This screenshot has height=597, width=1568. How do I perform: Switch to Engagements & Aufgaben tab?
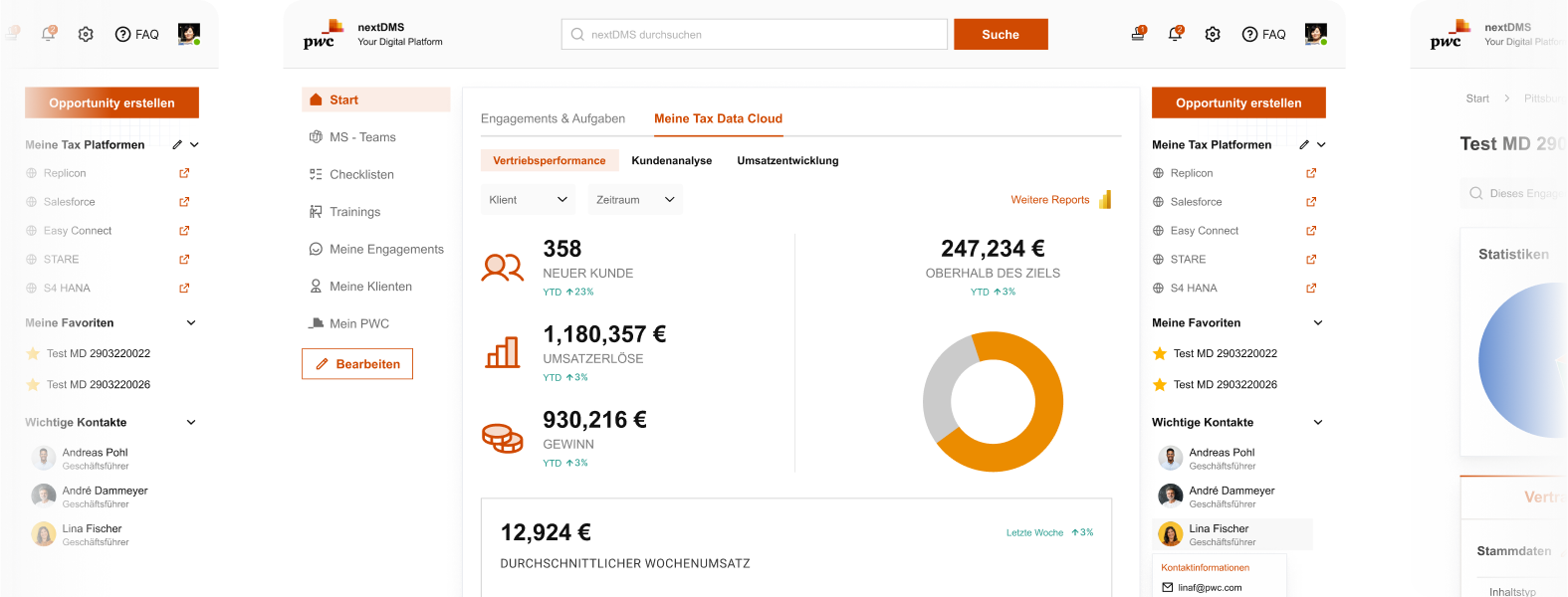coord(553,118)
